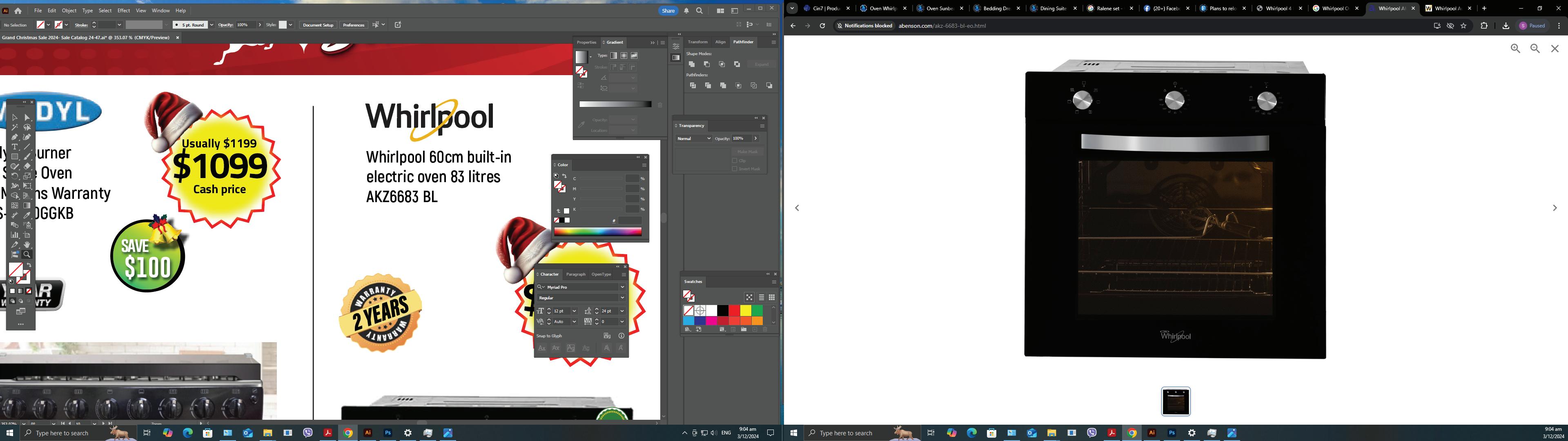The height and width of the screenshot is (441, 1568).
Task: Open the Effect menu
Action: coord(124,11)
